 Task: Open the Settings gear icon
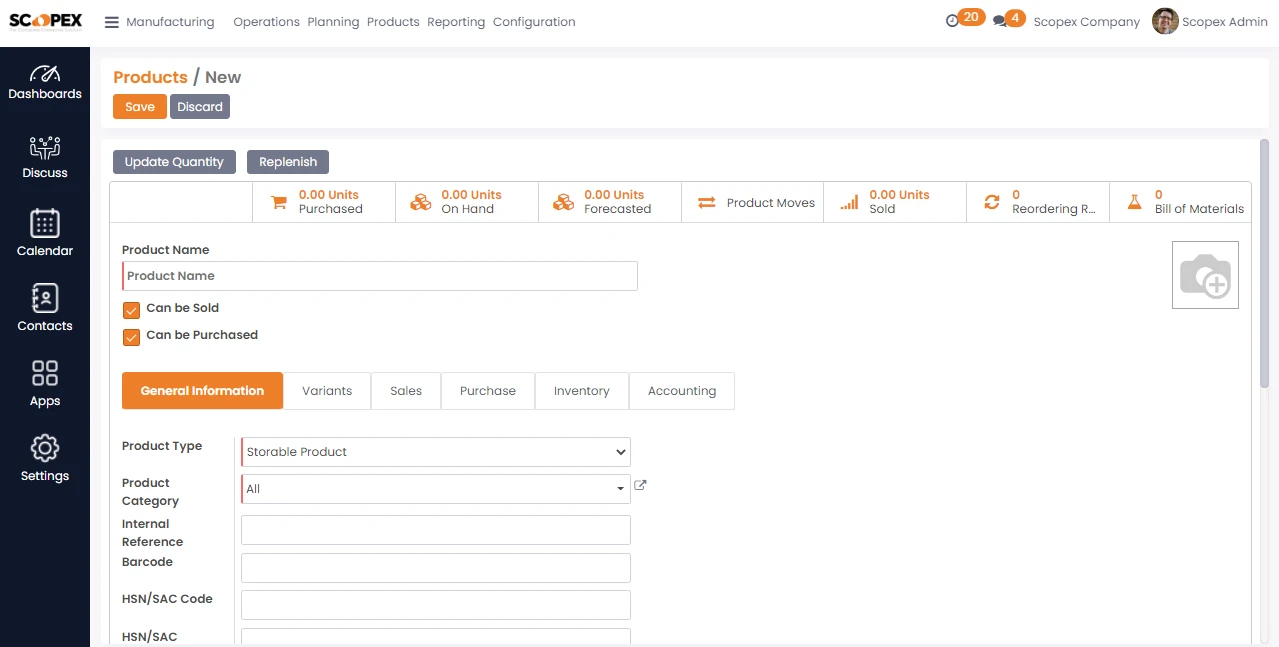point(45,448)
